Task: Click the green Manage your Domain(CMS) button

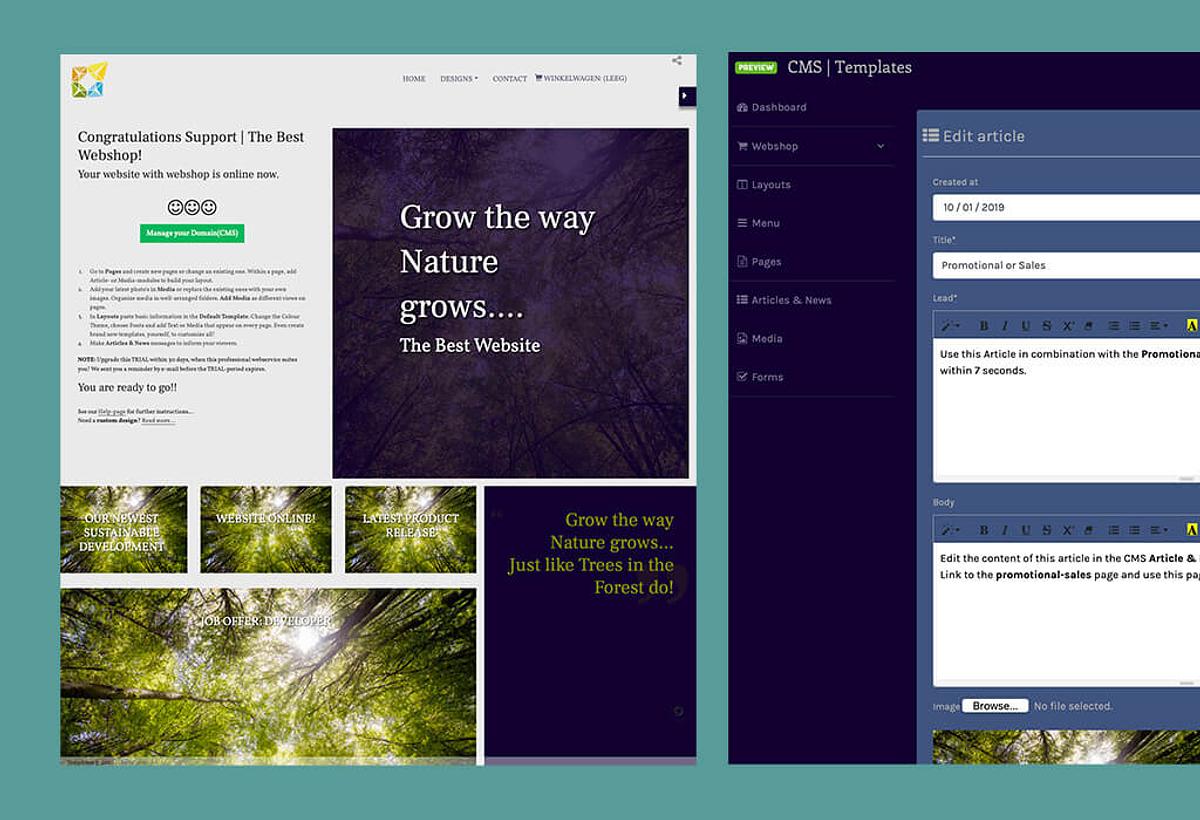Action: point(192,233)
